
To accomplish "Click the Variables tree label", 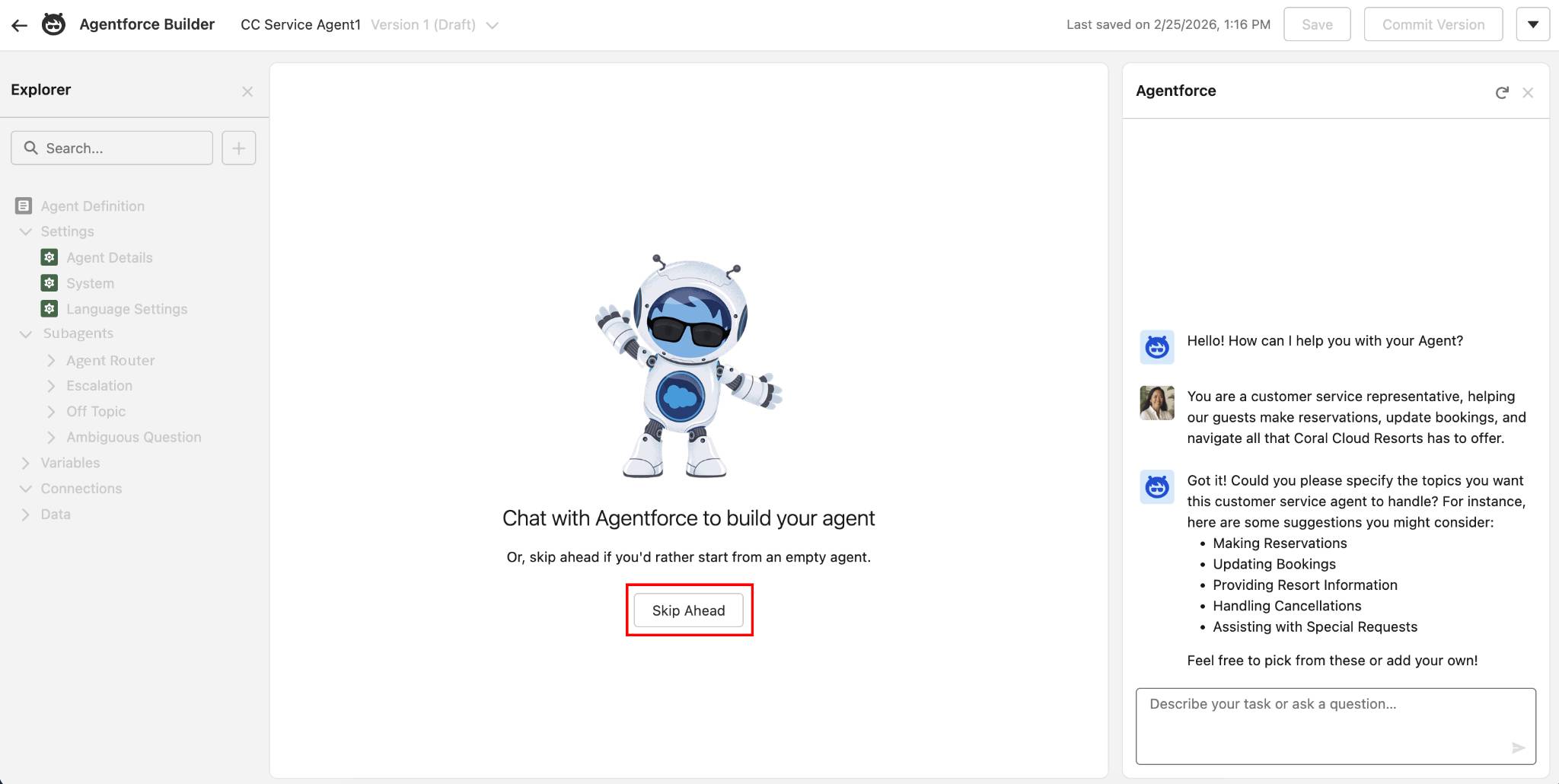I will coord(70,463).
